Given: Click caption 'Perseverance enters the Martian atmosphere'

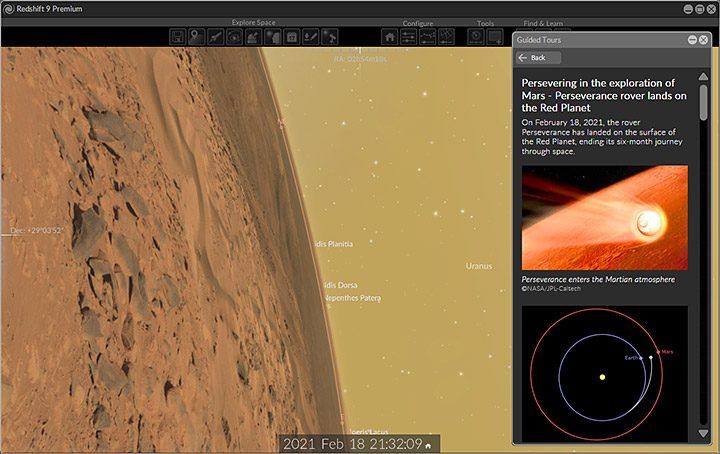Looking at the screenshot, I should pyautogui.click(x=598, y=279).
